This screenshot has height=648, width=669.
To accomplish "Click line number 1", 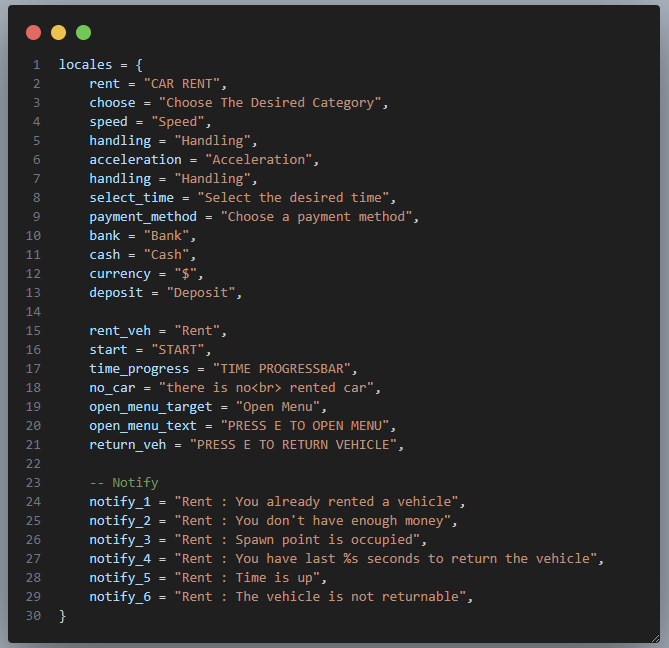I will pos(37,65).
